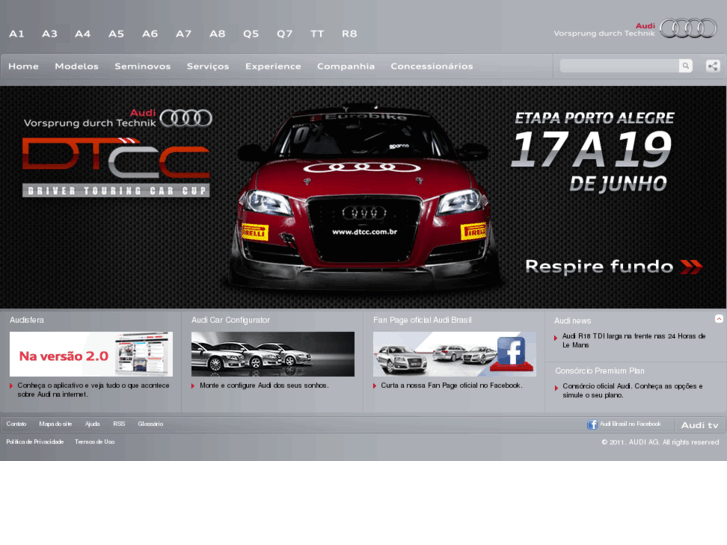
Task: Open the Audi Car Configurator thumbnail image
Action: click(x=273, y=354)
